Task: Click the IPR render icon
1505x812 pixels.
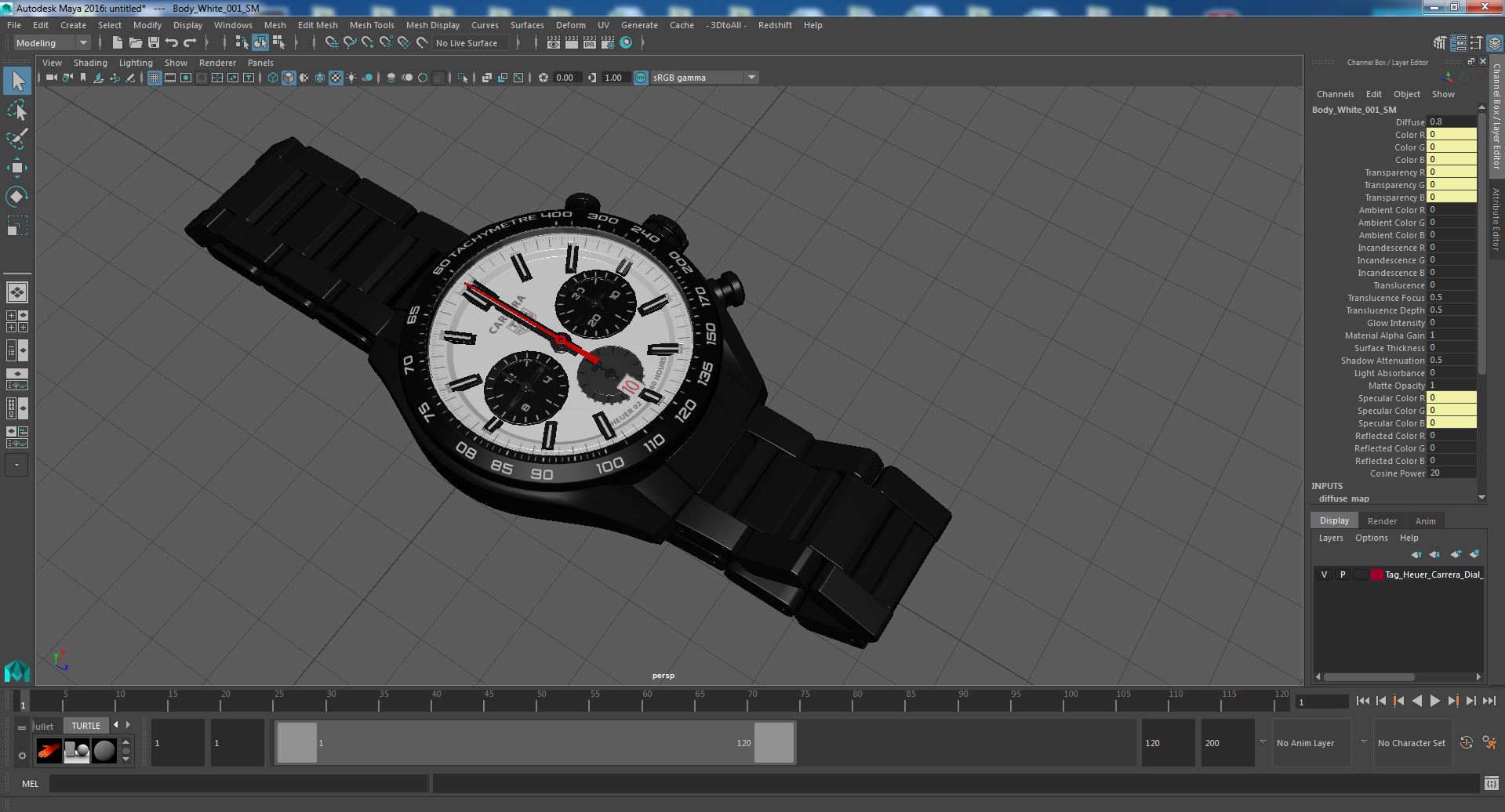Action: pos(590,43)
